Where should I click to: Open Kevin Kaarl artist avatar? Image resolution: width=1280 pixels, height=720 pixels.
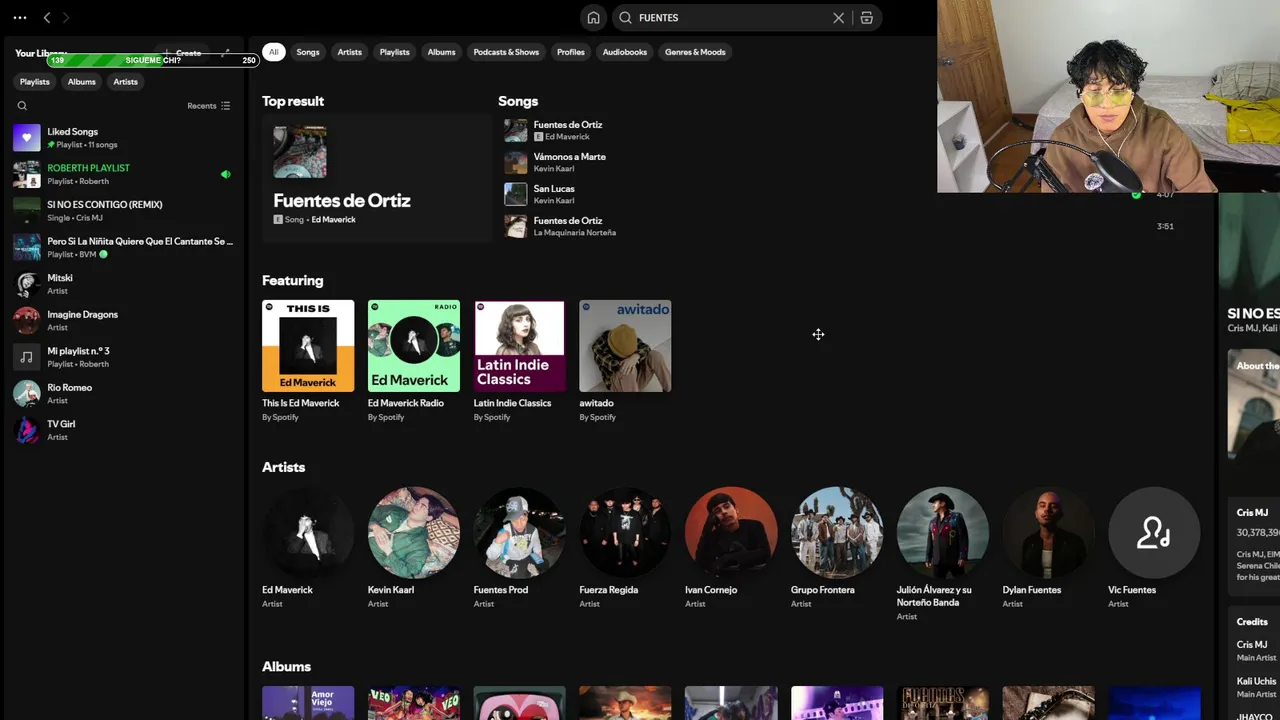pos(414,533)
